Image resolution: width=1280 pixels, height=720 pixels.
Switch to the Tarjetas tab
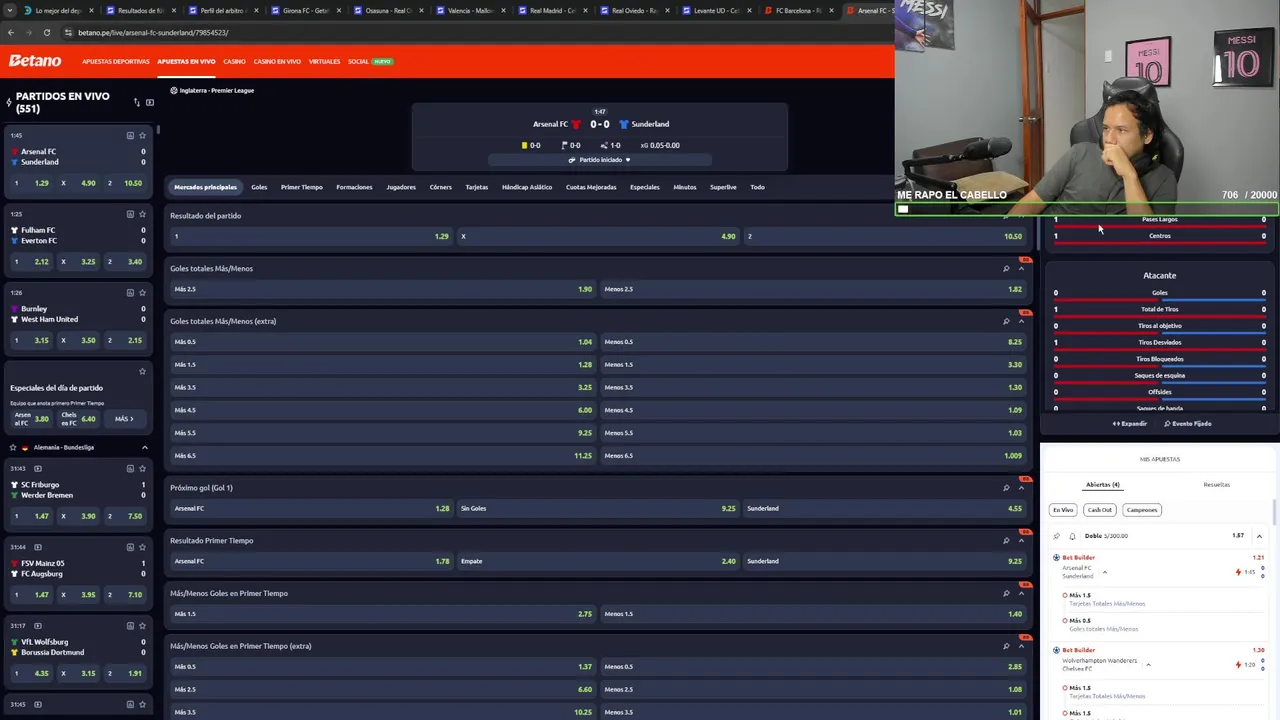pyautogui.click(x=477, y=187)
